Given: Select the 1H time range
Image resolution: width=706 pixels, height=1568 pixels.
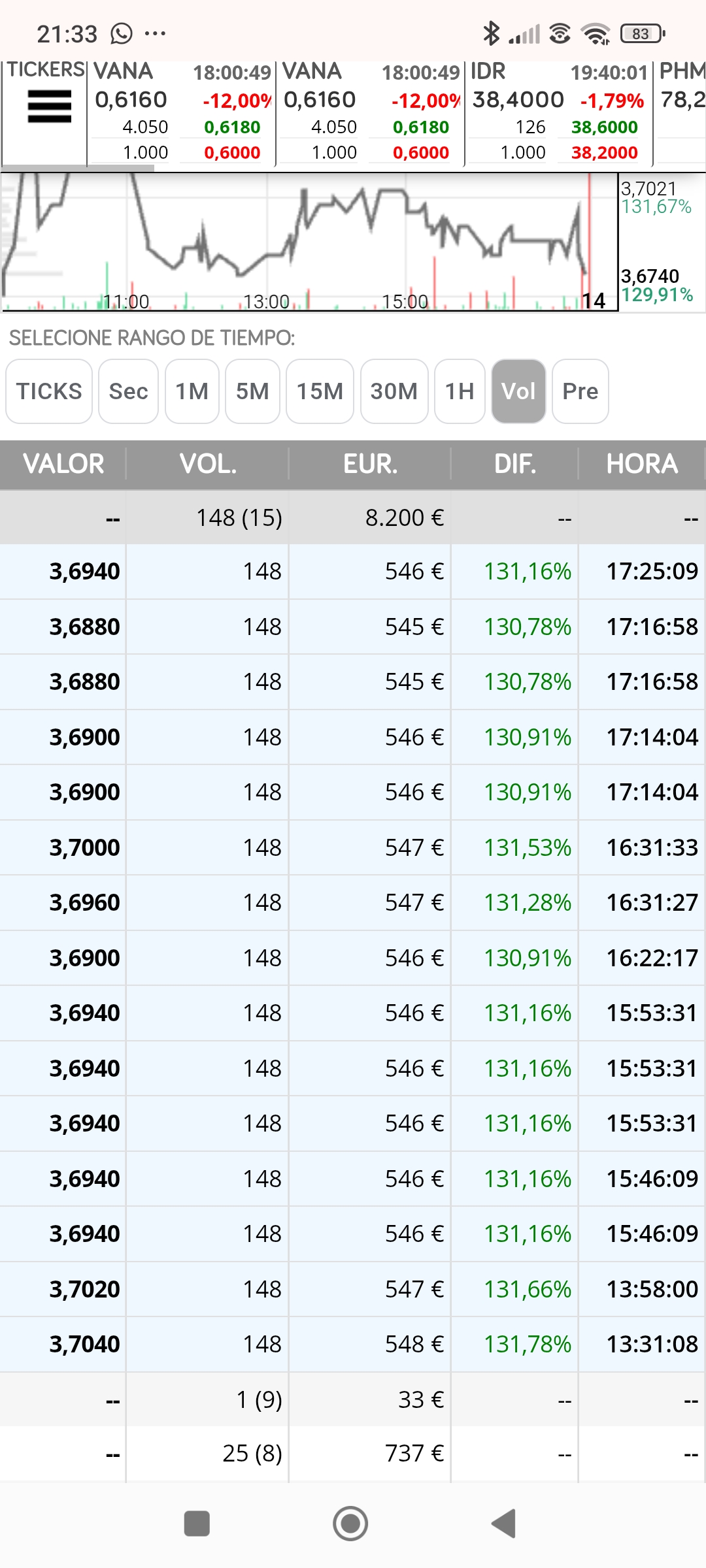Looking at the screenshot, I should 460,391.
